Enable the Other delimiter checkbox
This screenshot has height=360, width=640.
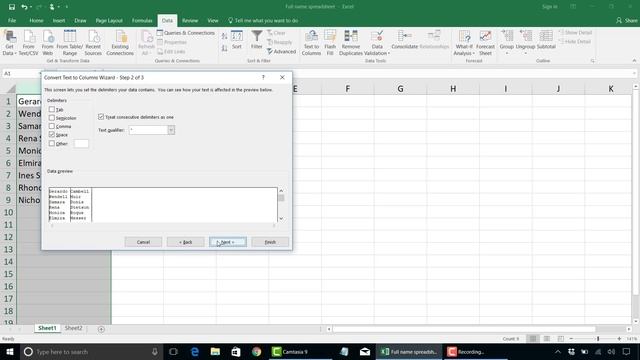pyautogui.click(x=52, y=143)
